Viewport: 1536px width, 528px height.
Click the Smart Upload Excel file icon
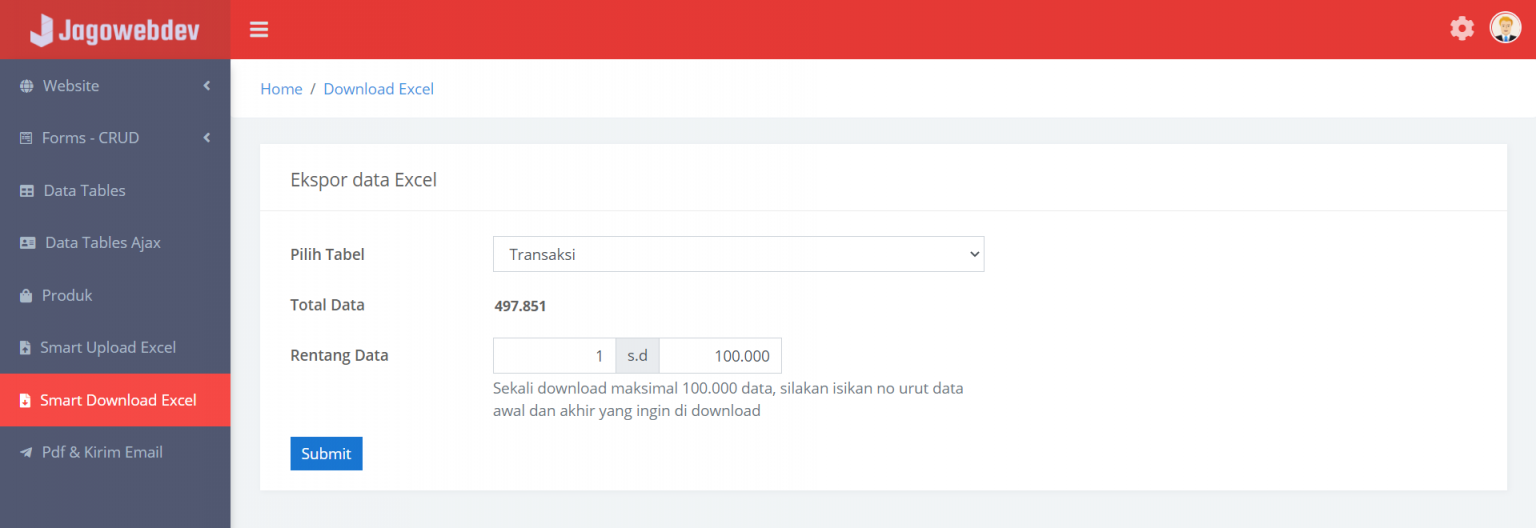click(26, 348)
